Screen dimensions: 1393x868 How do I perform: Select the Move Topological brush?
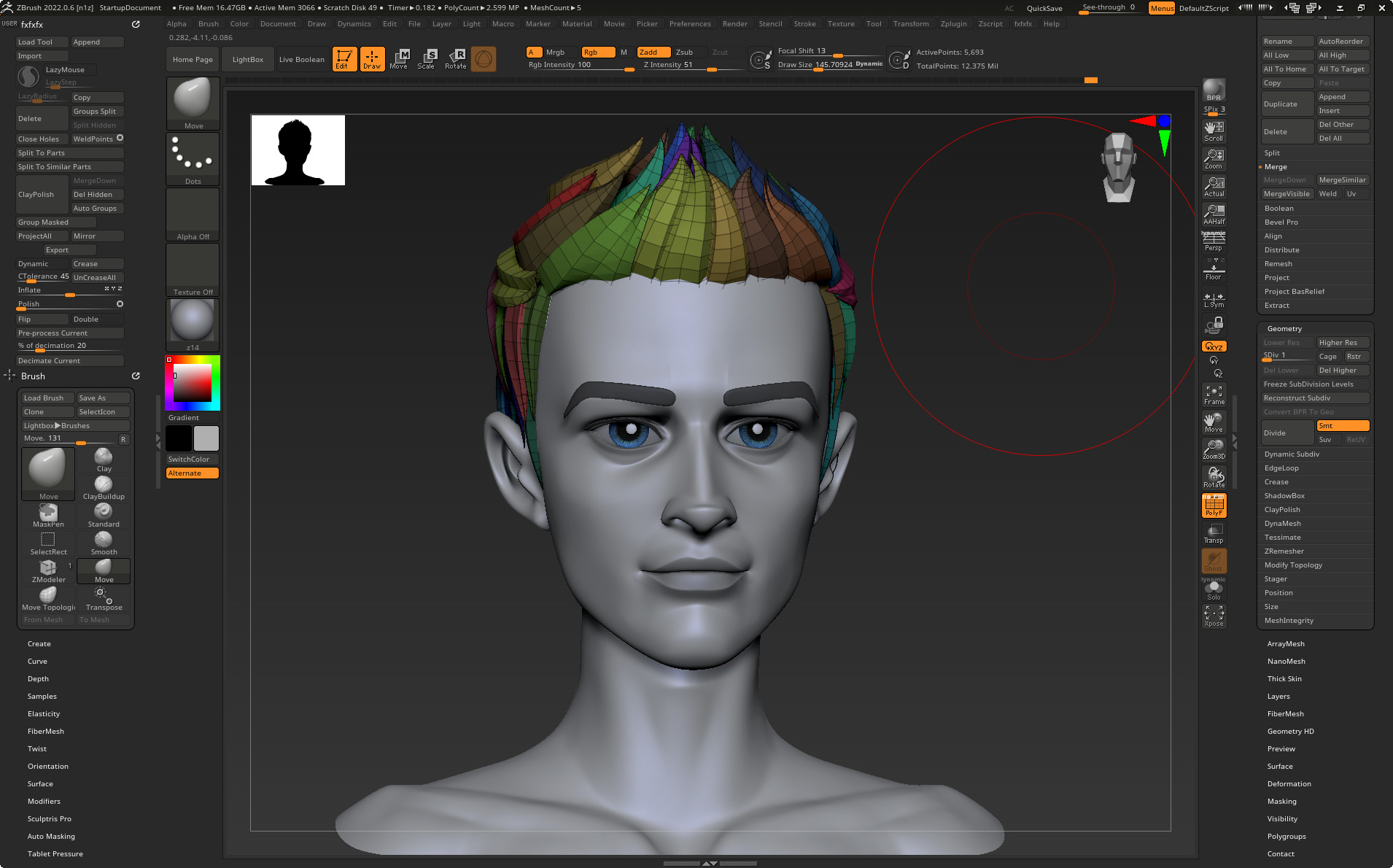click(48, 598)
